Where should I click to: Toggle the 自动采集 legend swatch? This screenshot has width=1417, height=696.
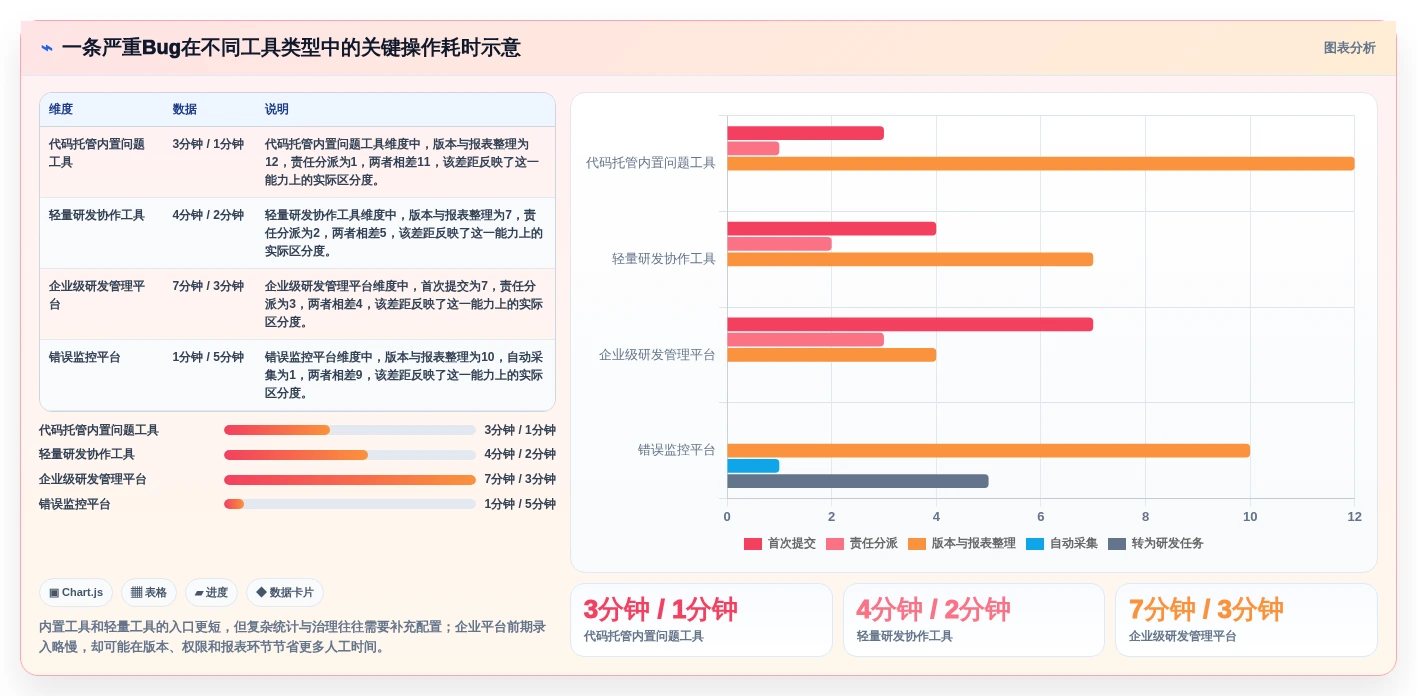pos(1035,544)
